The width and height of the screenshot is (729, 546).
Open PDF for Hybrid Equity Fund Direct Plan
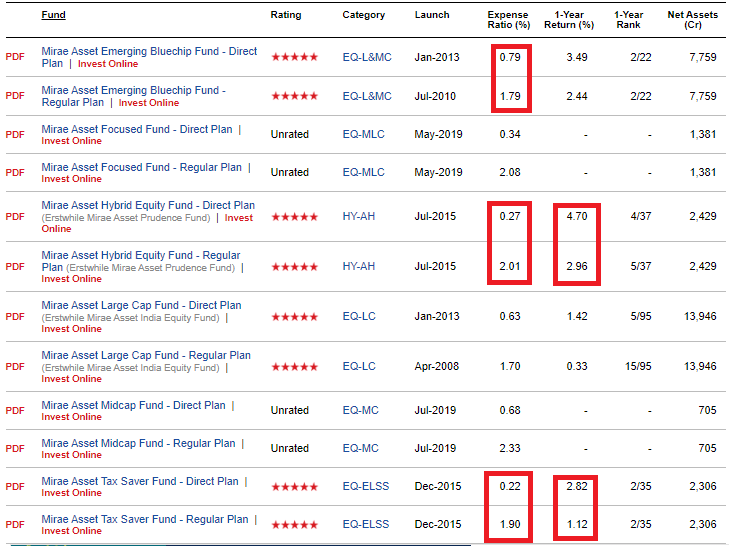(15, 217)
